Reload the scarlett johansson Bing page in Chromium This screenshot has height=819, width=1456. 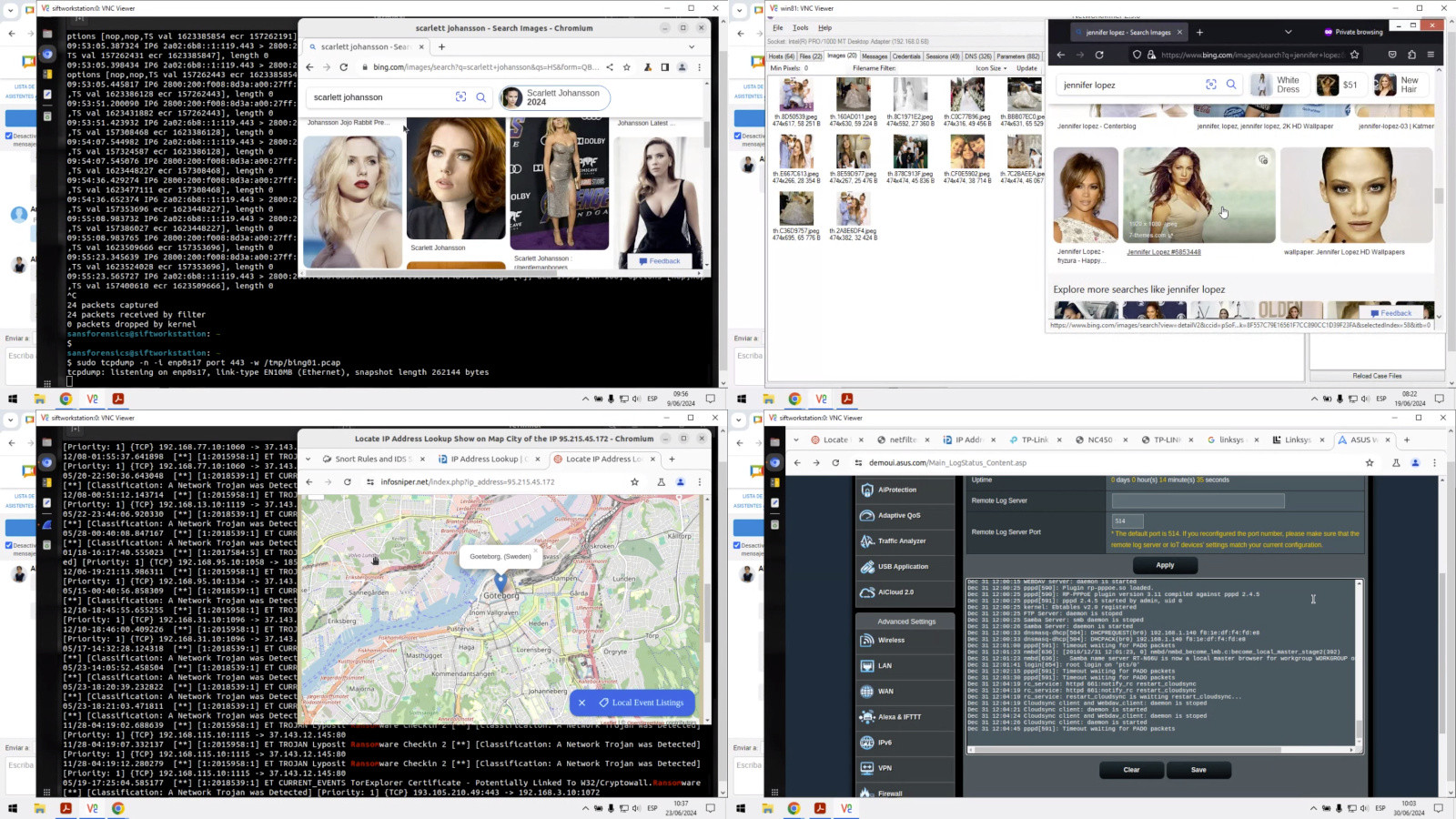click(x=343, y=67)
